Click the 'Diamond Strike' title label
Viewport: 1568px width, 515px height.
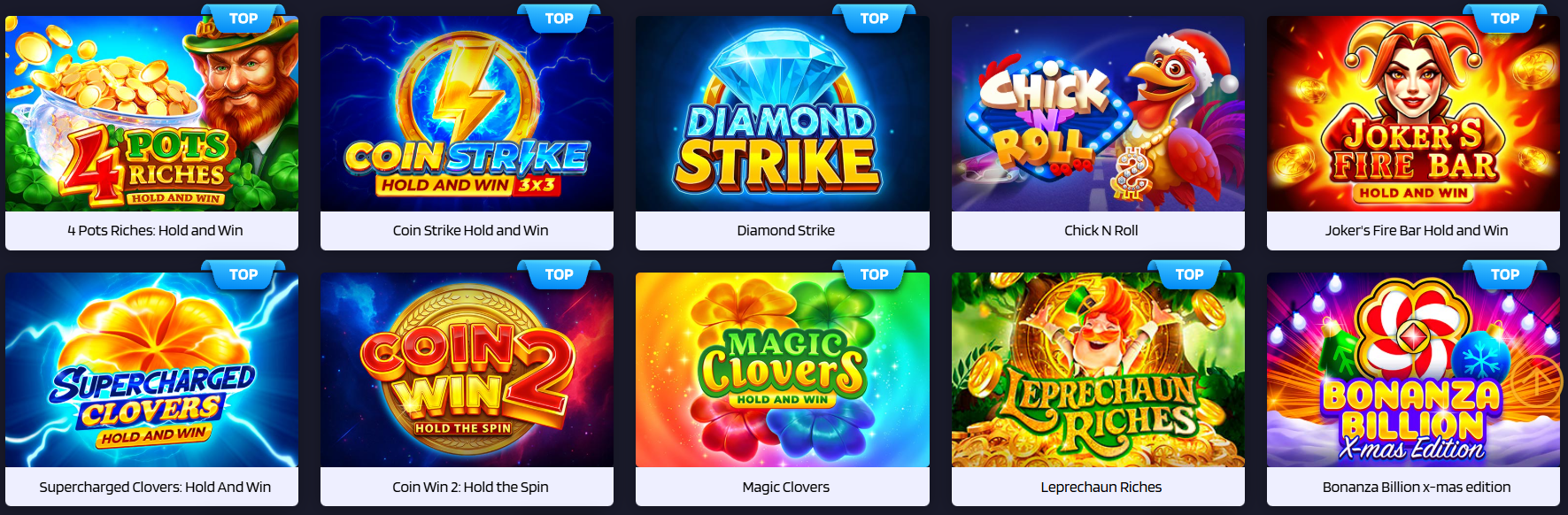pos(785,230)
